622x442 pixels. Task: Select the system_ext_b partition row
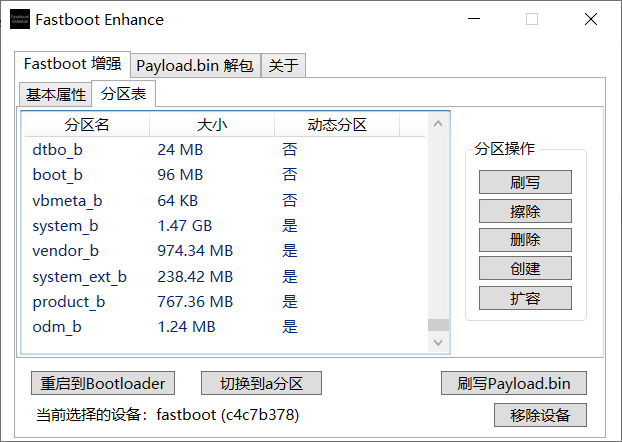coord(225,277)
